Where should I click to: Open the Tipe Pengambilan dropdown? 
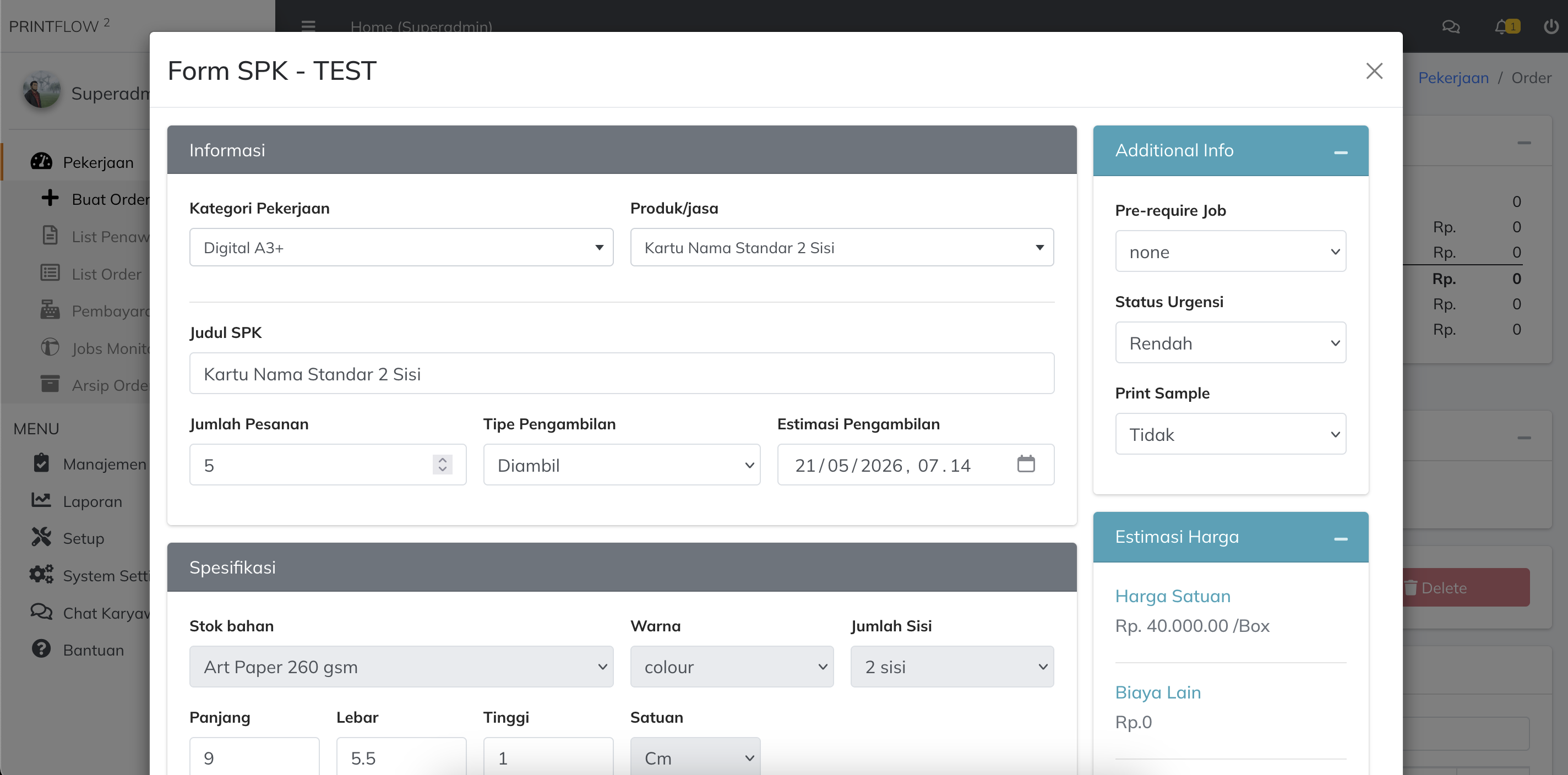pos(622,465)
